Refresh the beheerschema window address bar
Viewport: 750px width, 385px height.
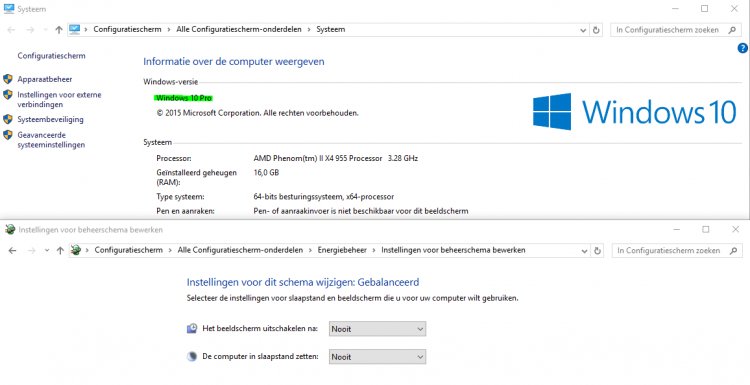point(597,251)
